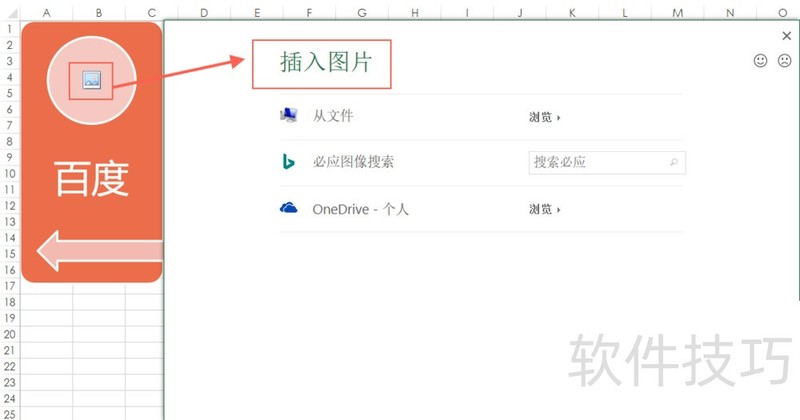This screenshot has width=800, height=420.
Task: Click the magnifier search icon in Bing box
Action: (x=674, y=162)
